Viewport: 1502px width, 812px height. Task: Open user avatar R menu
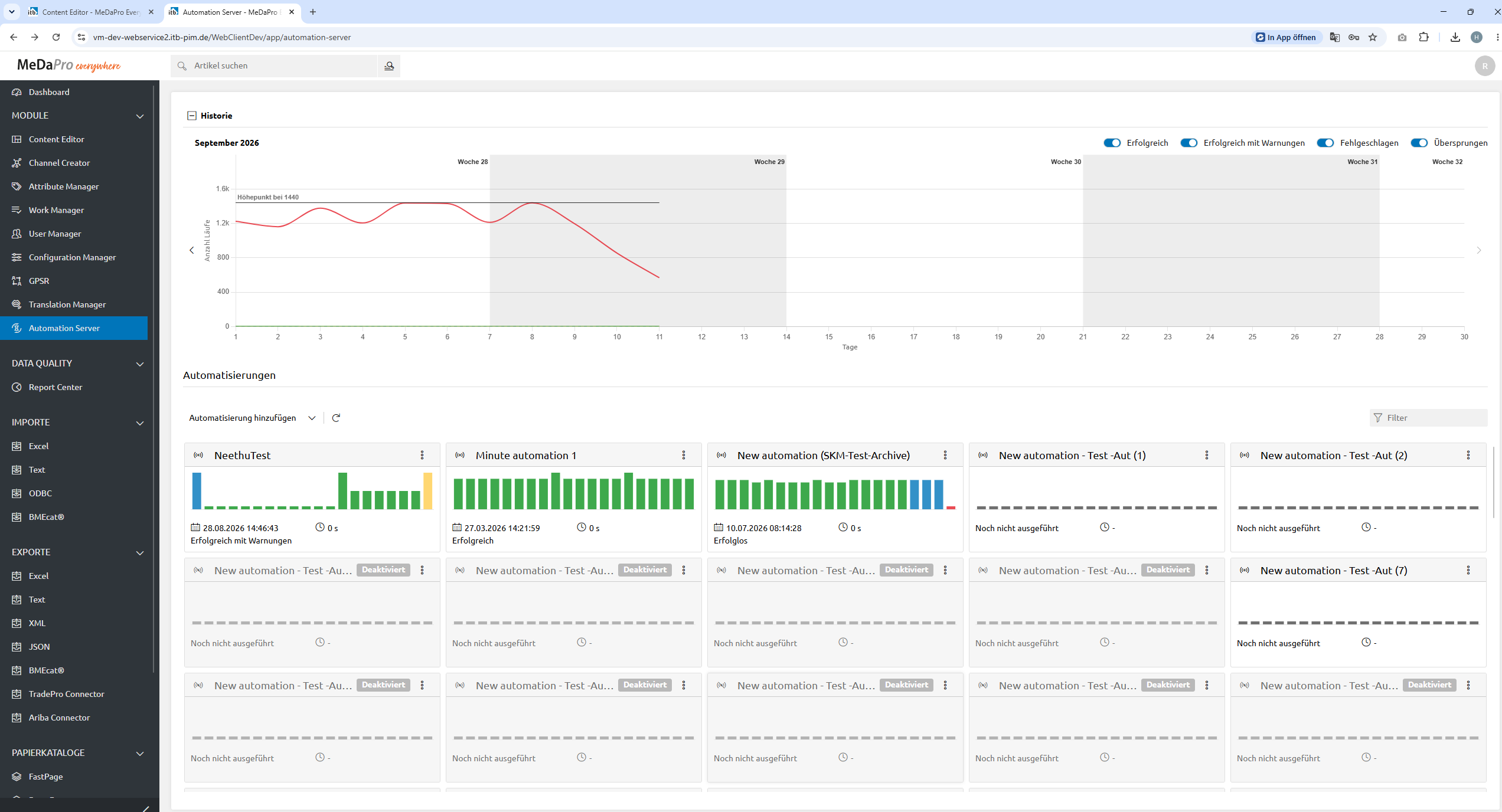1485,66
